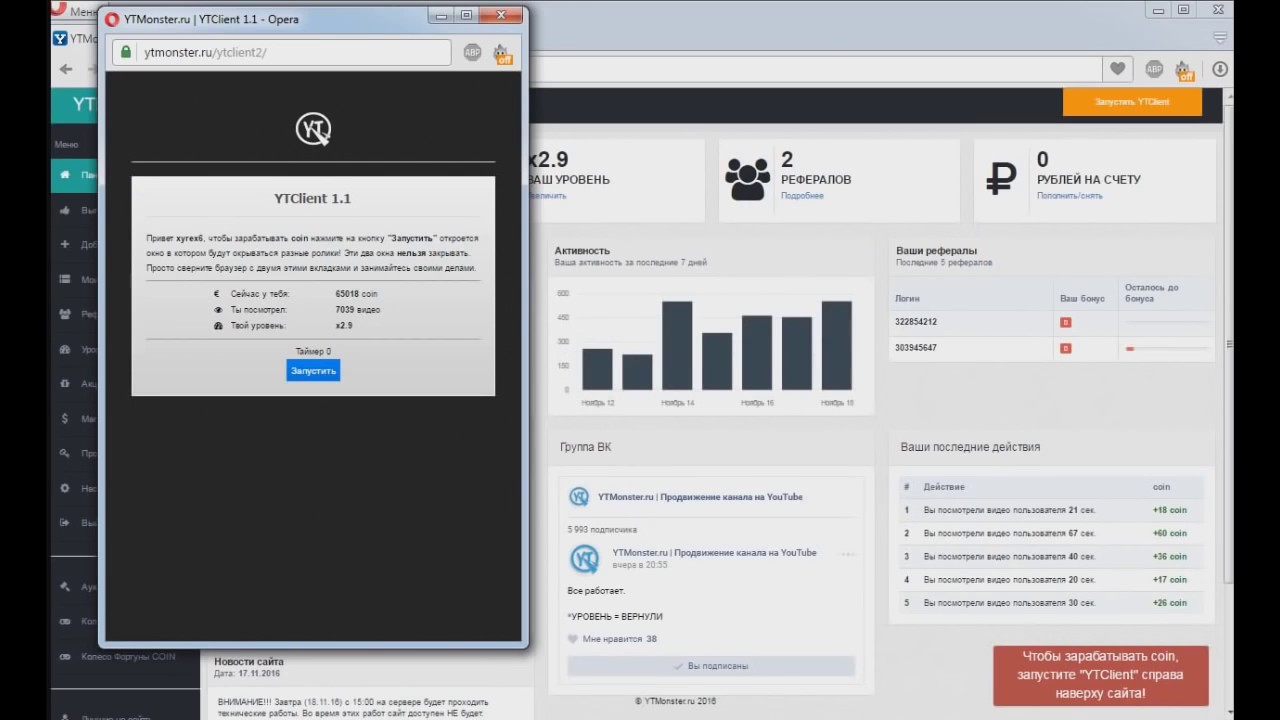Click the +26 coin action row
Screen dimensions: 1280x720
click(x=1049, y=603)
